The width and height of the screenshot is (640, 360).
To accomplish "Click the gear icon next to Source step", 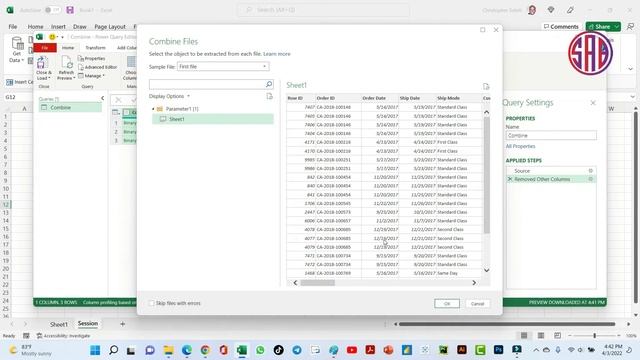I will 591,171.
